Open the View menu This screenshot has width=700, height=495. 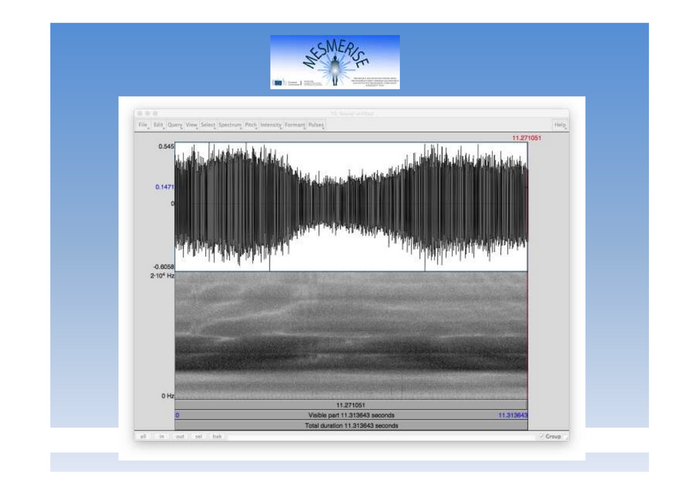[x=191, y=125]
